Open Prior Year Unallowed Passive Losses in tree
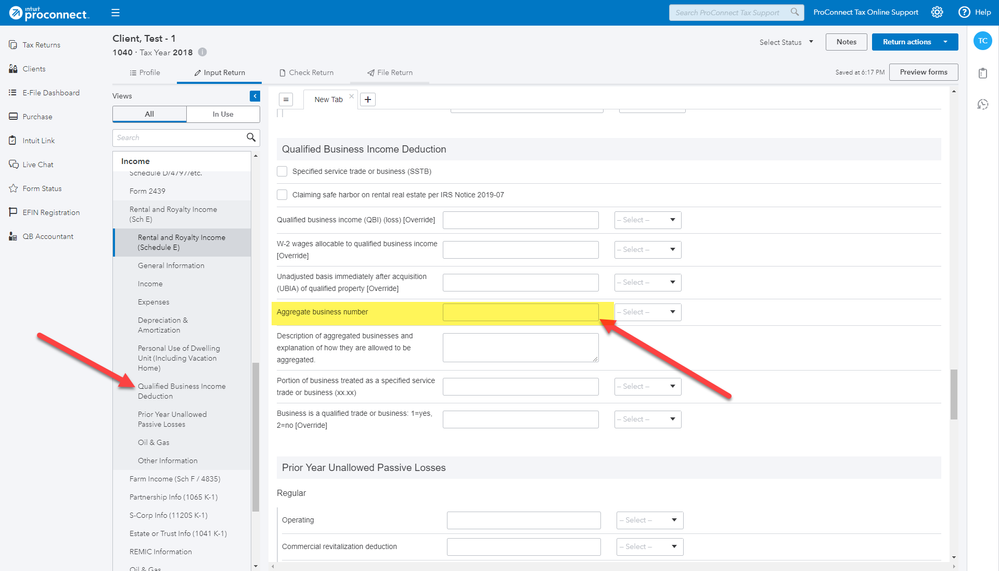This screenshot has height=571, width=999. click(x=172, y=419)
